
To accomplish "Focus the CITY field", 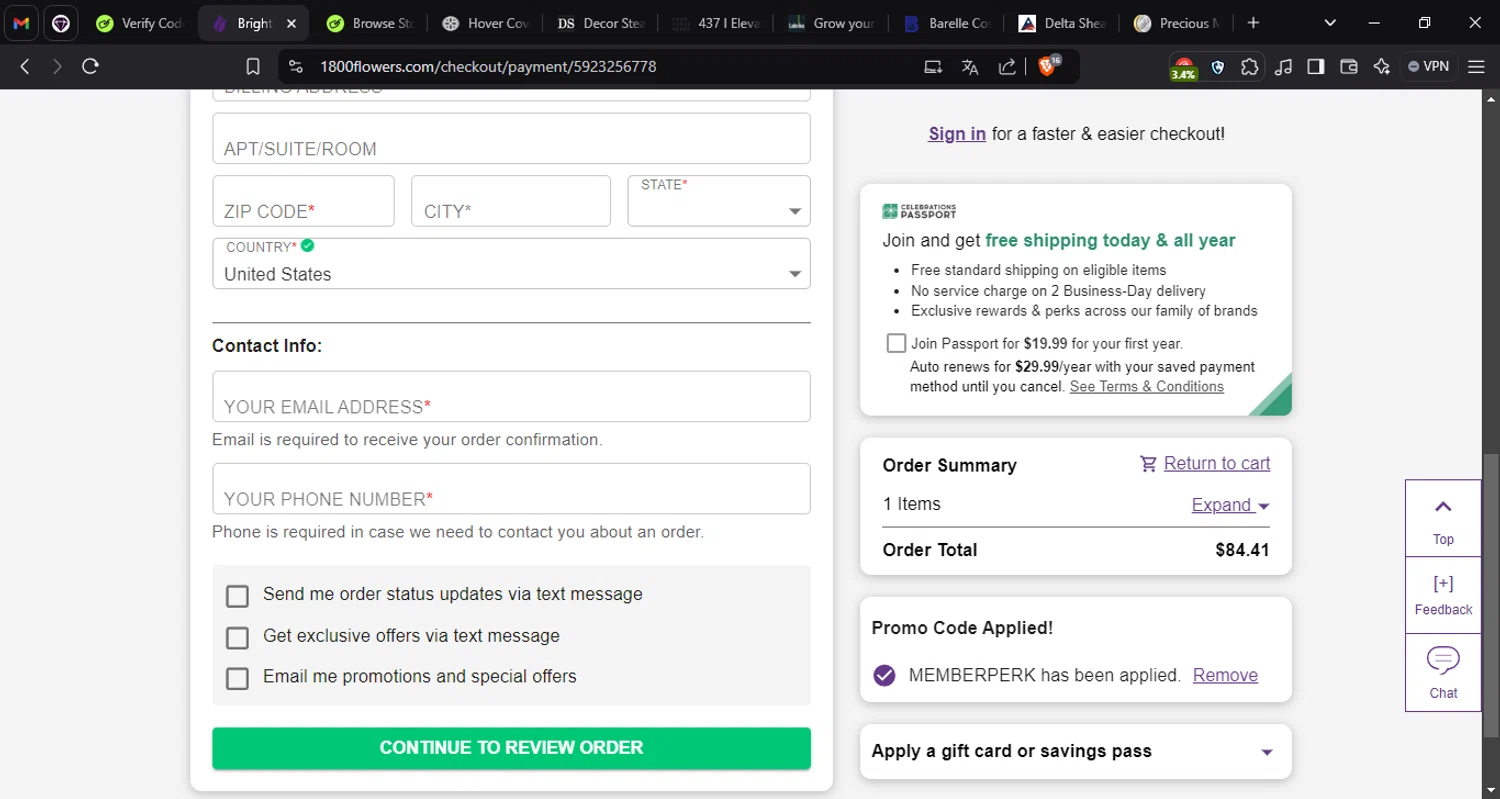I will pyautogui.click(x=511, y=201).
